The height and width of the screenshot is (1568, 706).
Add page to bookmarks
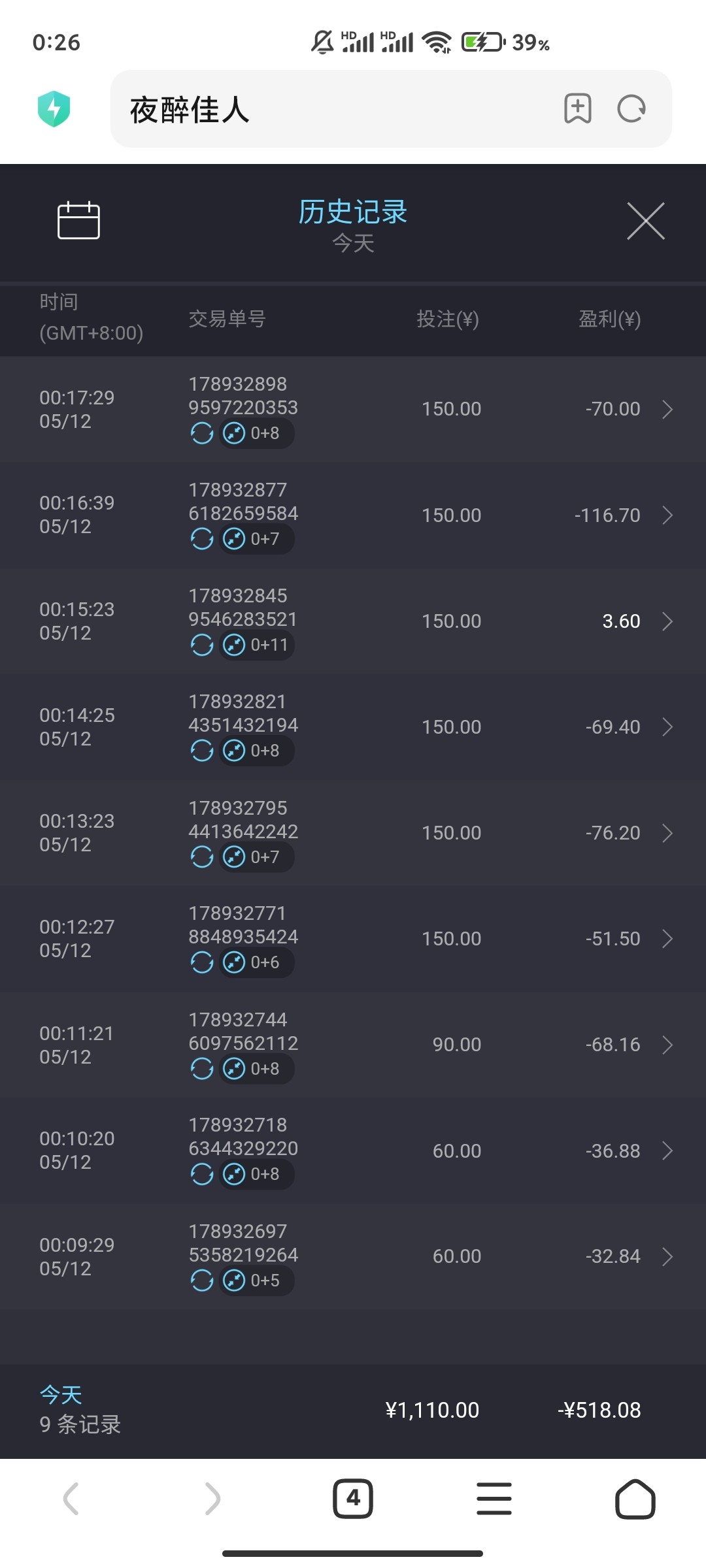578,108
